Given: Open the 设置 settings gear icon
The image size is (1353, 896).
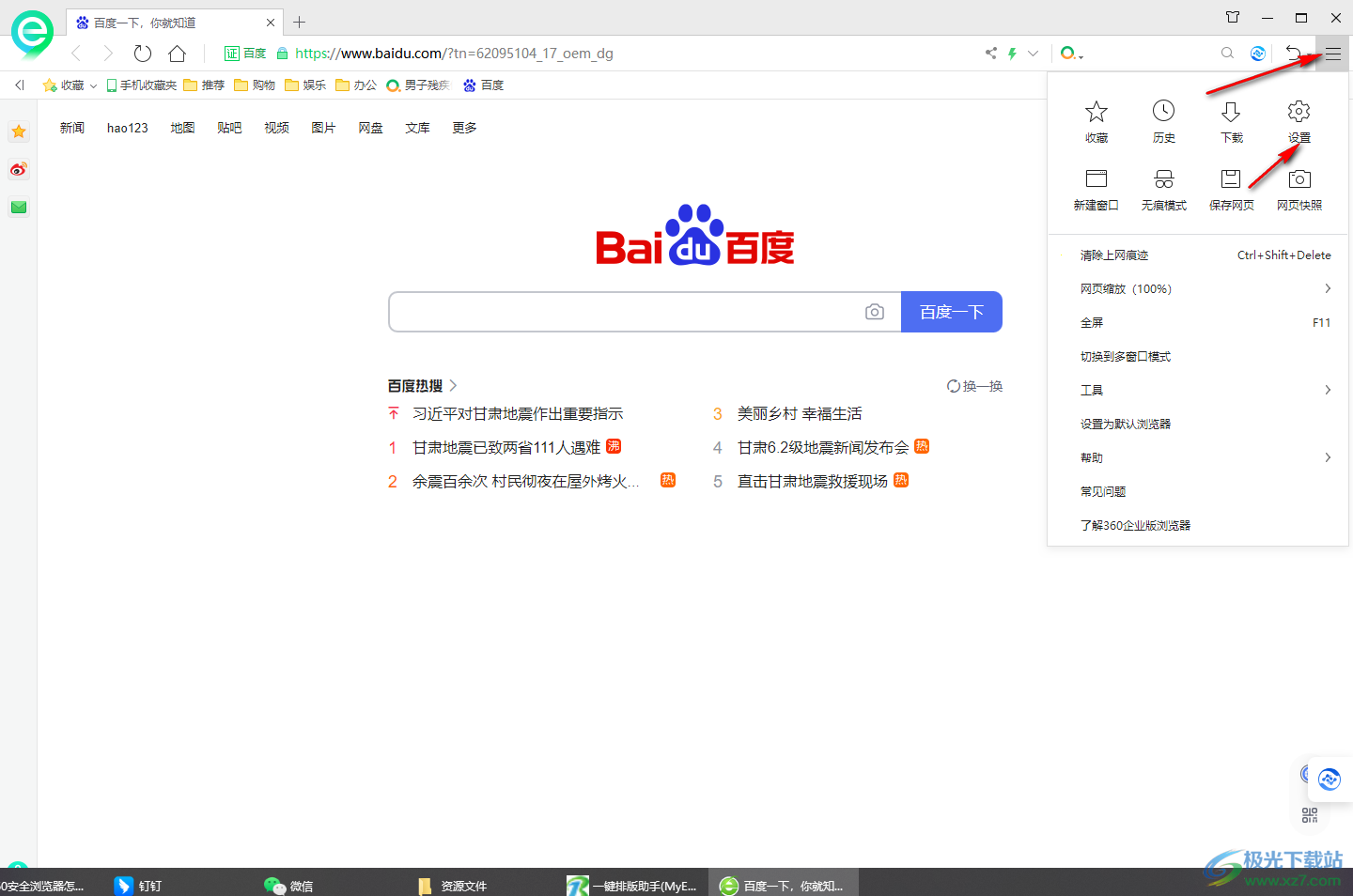Looking at the screenshot, I should (1299, 111).
